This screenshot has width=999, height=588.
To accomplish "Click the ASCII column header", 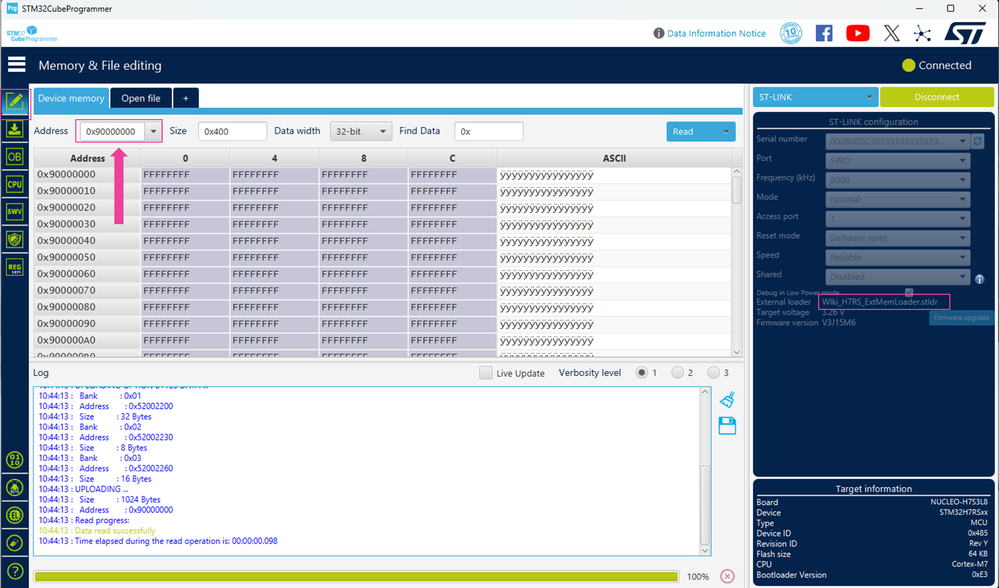I will click(614, 158).
